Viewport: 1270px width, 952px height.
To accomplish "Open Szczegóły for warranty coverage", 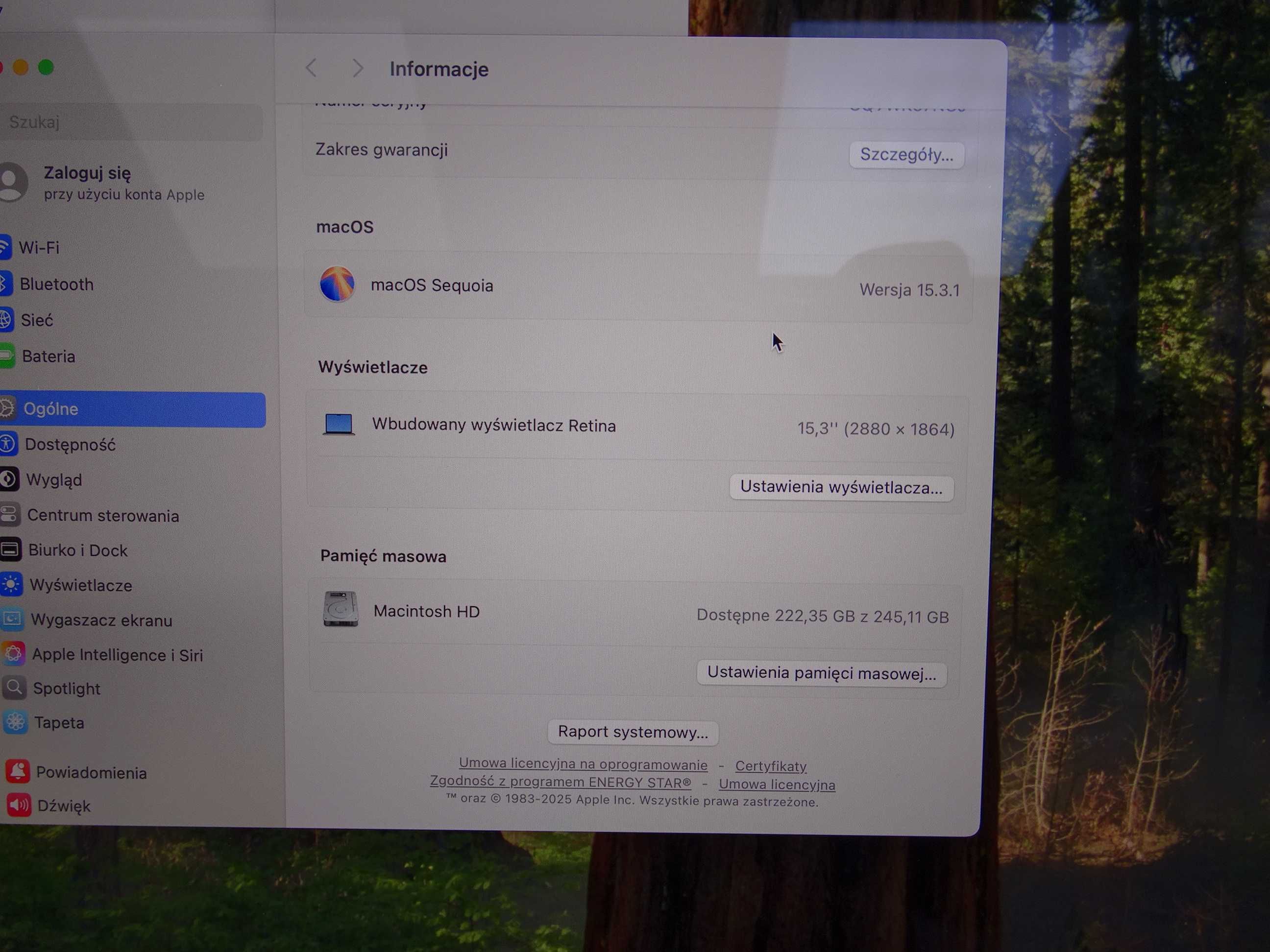I will (x=906, y=155).
